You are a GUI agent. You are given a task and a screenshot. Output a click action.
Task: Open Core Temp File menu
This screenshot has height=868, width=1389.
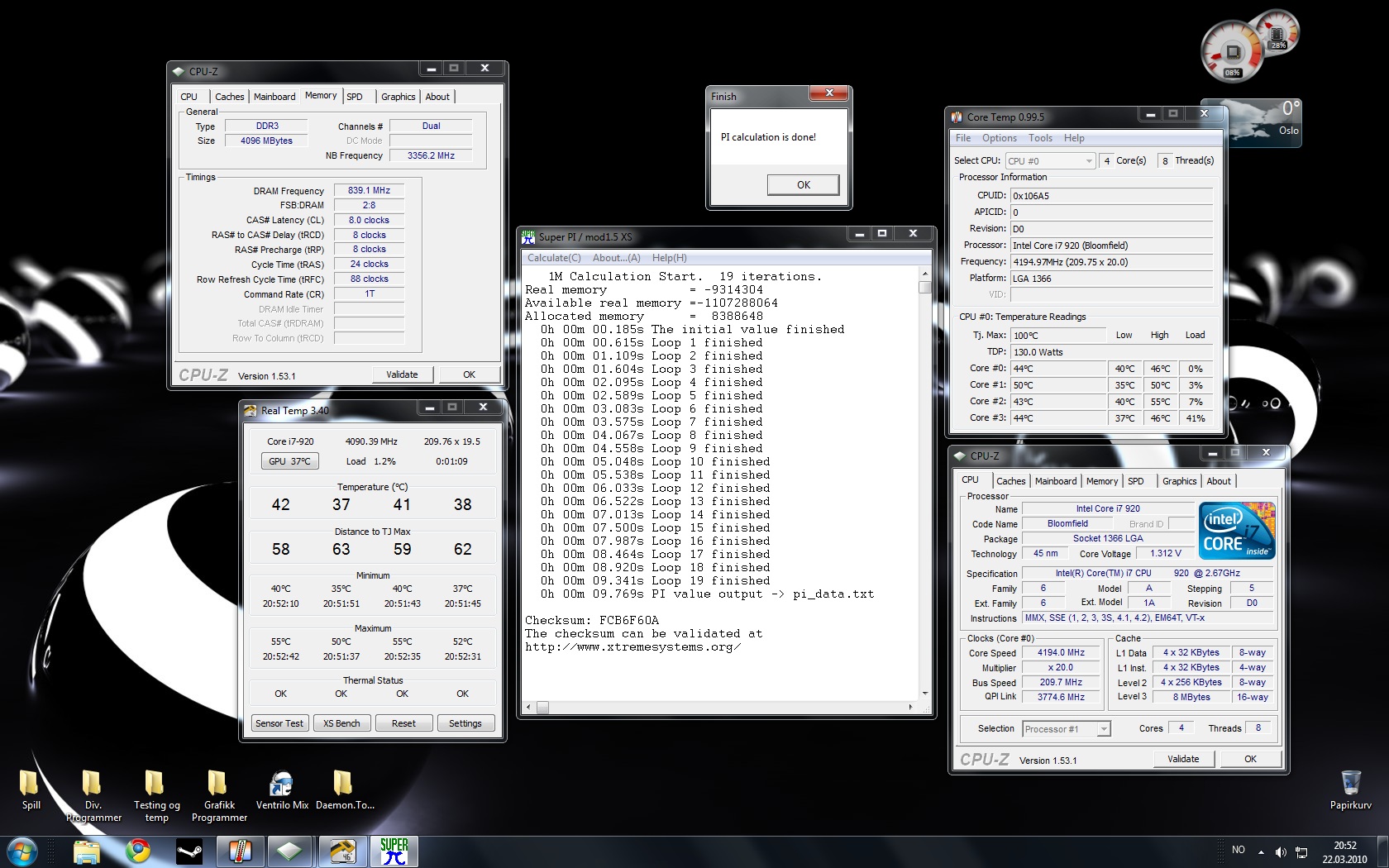[963, 138]
